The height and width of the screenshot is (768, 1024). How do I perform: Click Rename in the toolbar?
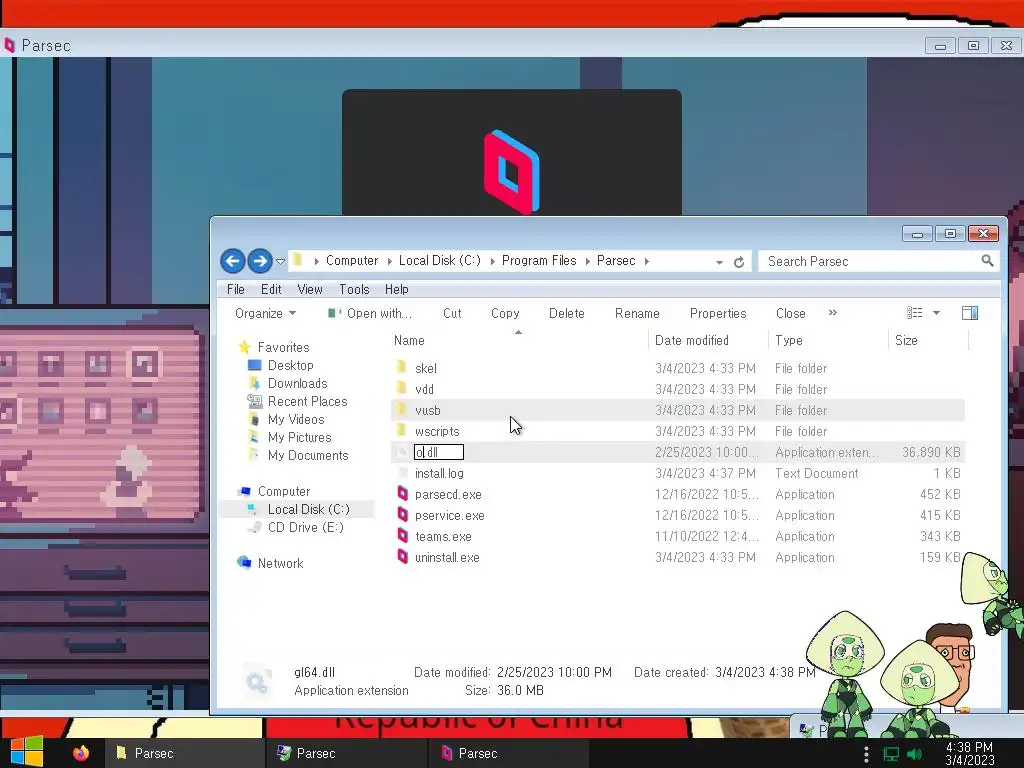point(637,313)
